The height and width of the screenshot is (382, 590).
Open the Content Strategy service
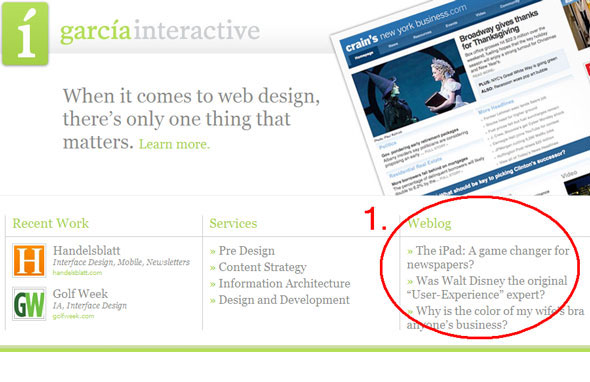coord(262,267)
